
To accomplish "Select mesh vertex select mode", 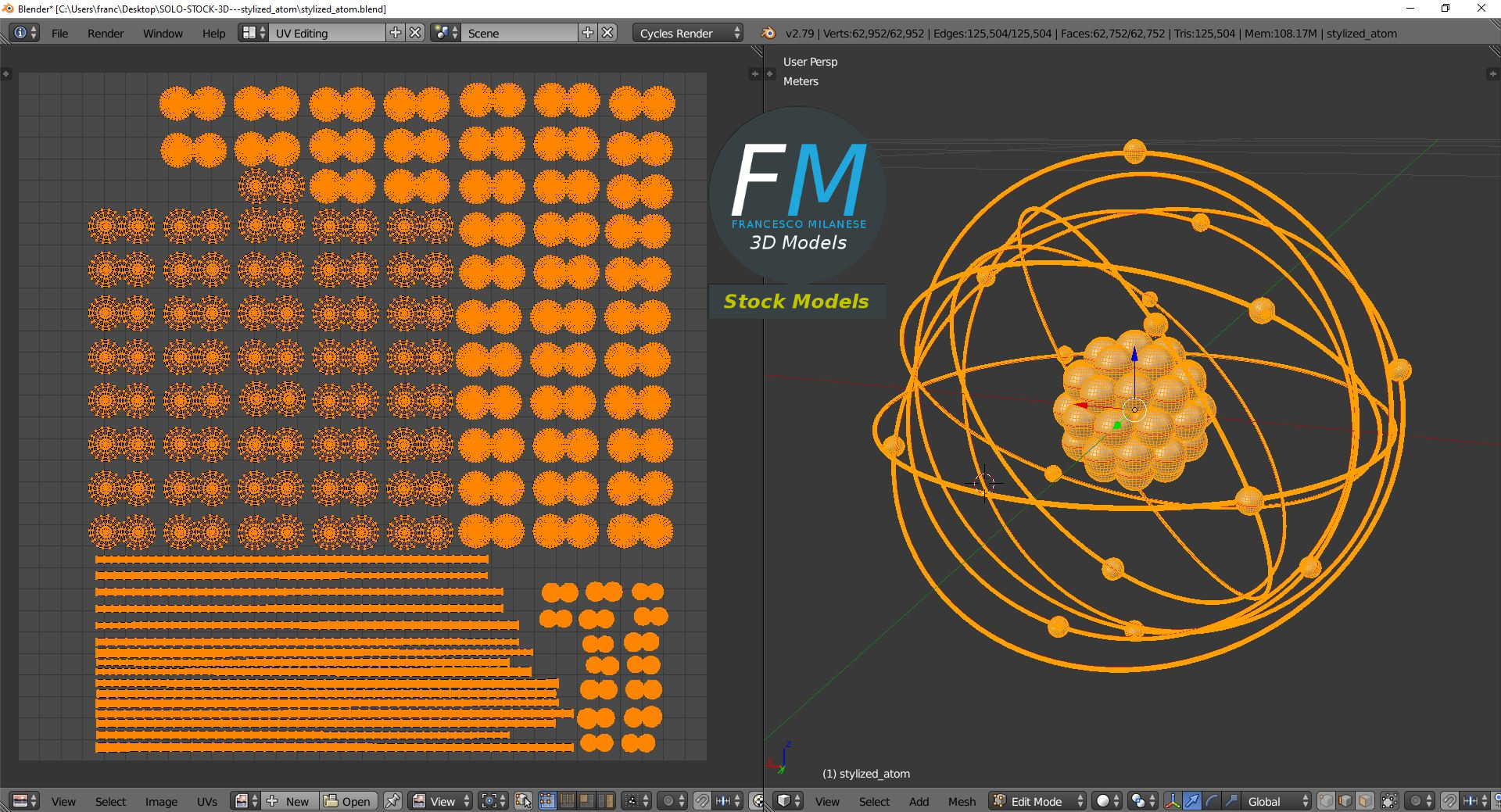I will pyautogui.click(x=1327, y=801).
